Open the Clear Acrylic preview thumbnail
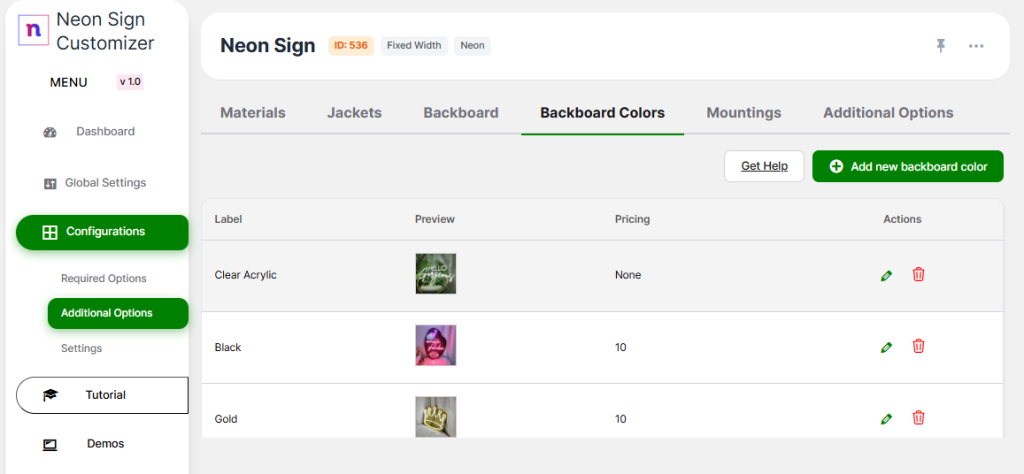 436,274
